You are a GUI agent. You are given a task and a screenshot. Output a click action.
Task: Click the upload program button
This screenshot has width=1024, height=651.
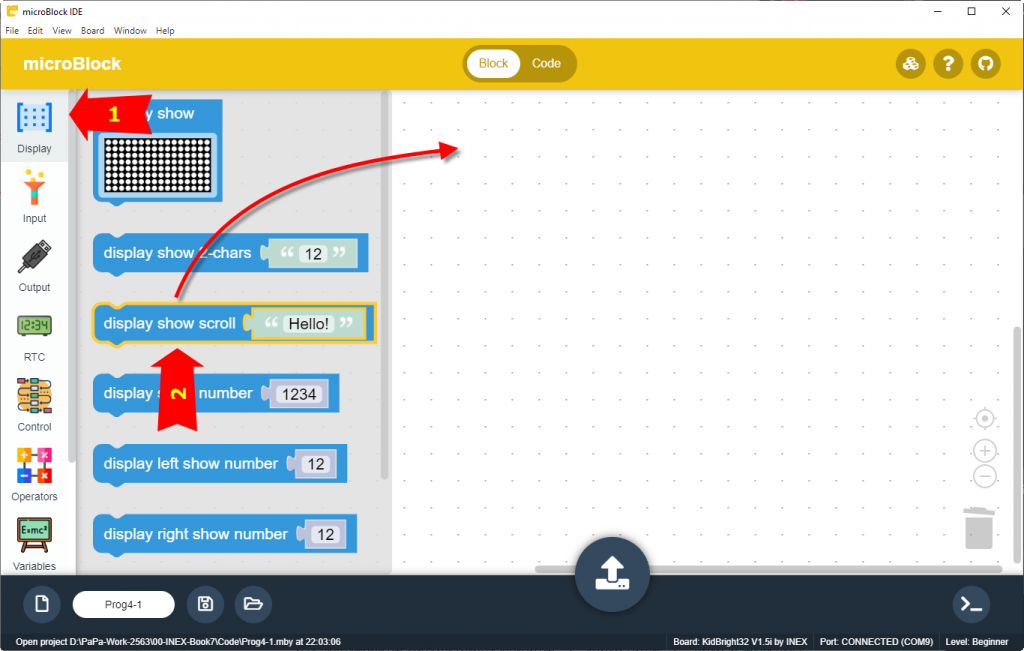(x=612, y=574)
